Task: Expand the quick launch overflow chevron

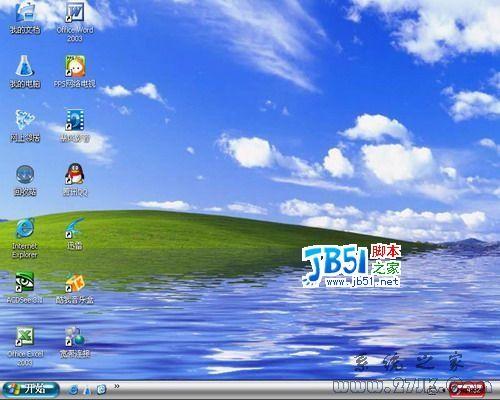Action: pyautogui.click(x=117, y=386)
